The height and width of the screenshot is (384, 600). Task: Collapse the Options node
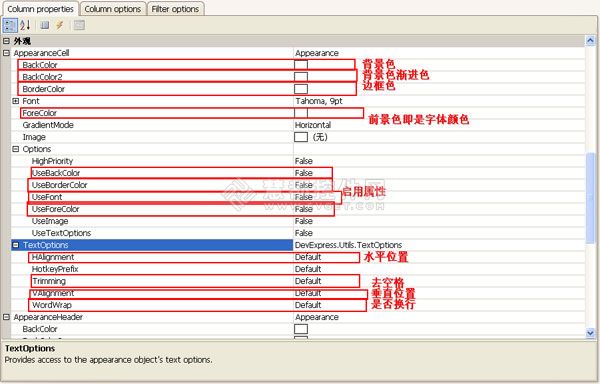click(16, 149)
